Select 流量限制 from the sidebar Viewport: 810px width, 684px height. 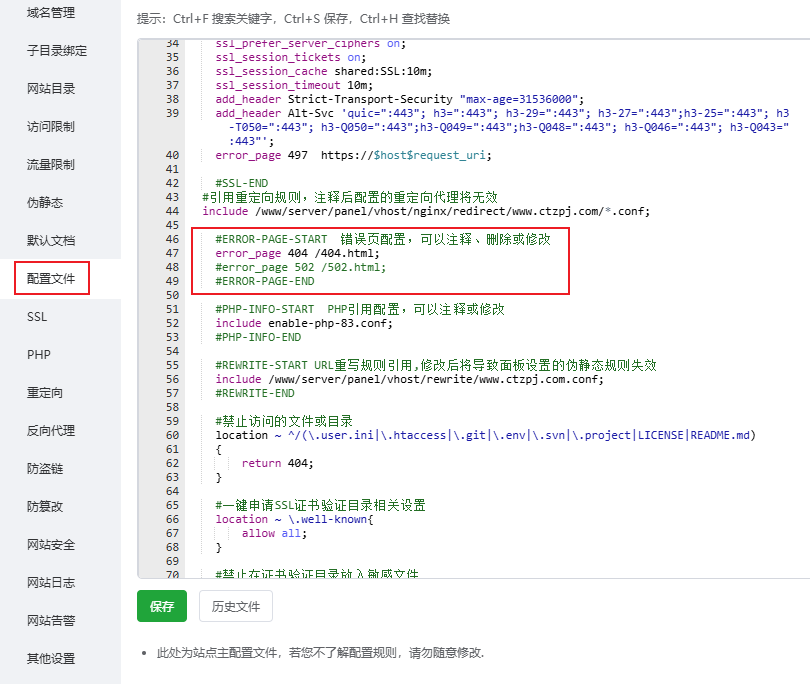tap(51, 165)
